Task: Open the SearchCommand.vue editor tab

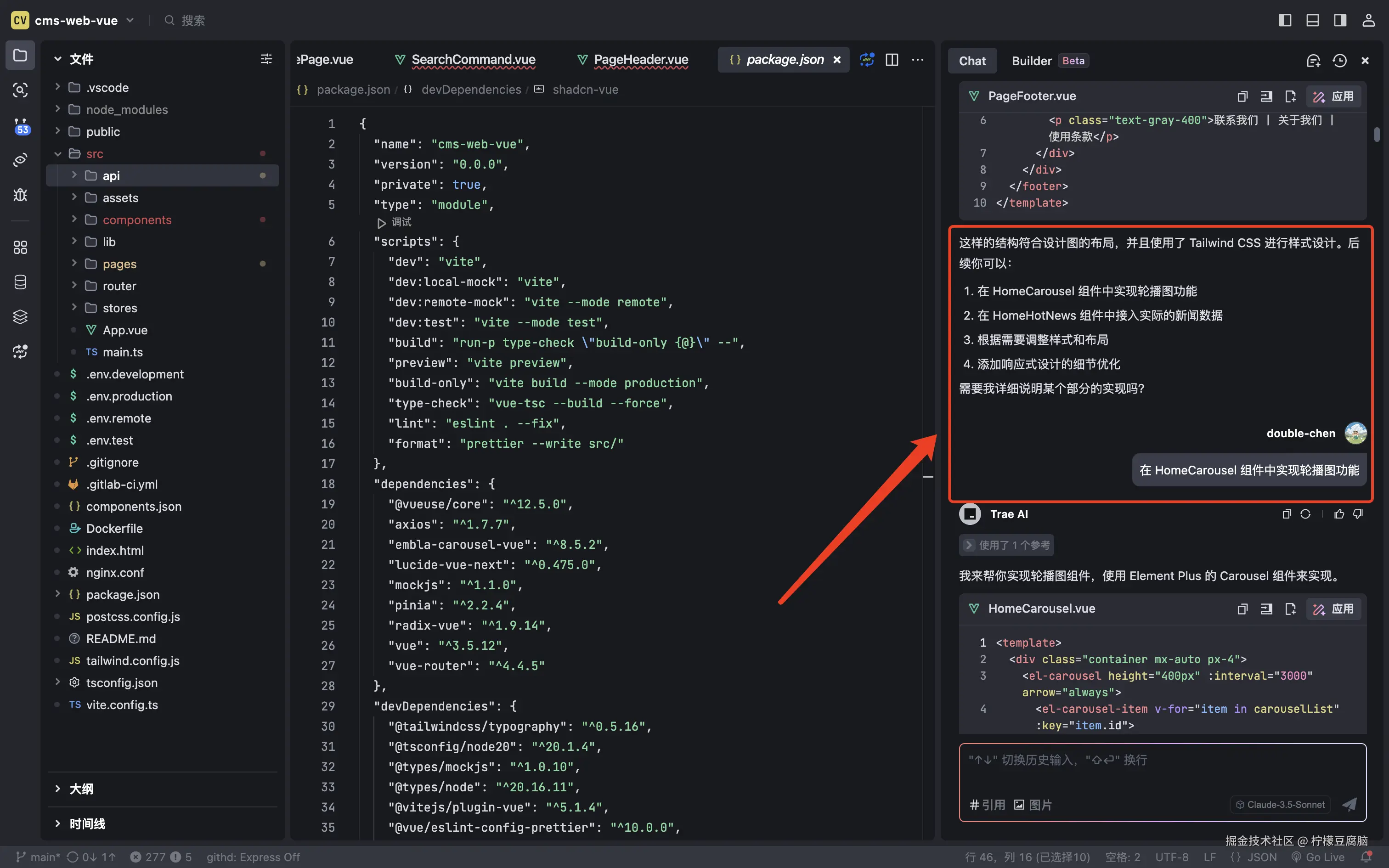Action: click(466, 60)
